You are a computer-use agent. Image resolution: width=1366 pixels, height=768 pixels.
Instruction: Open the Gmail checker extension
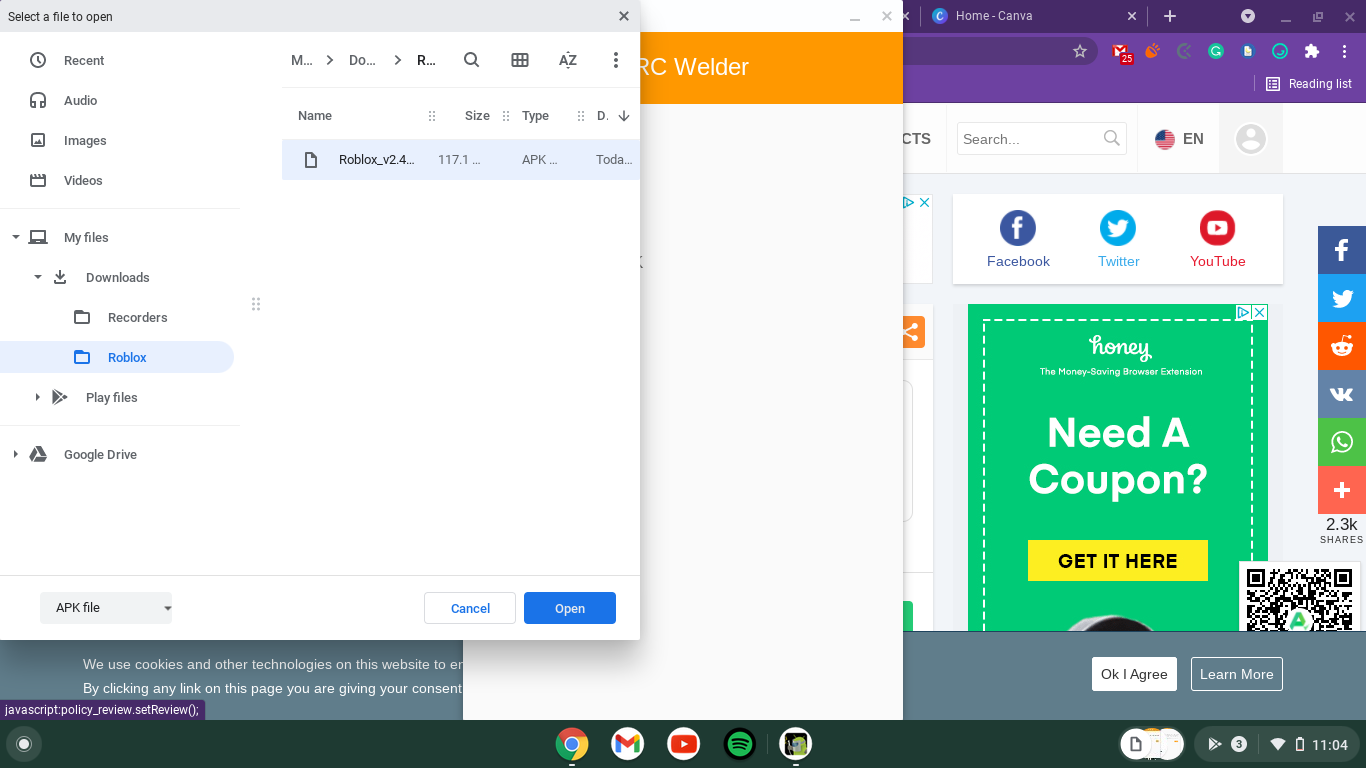click(x=1121, y=52)
